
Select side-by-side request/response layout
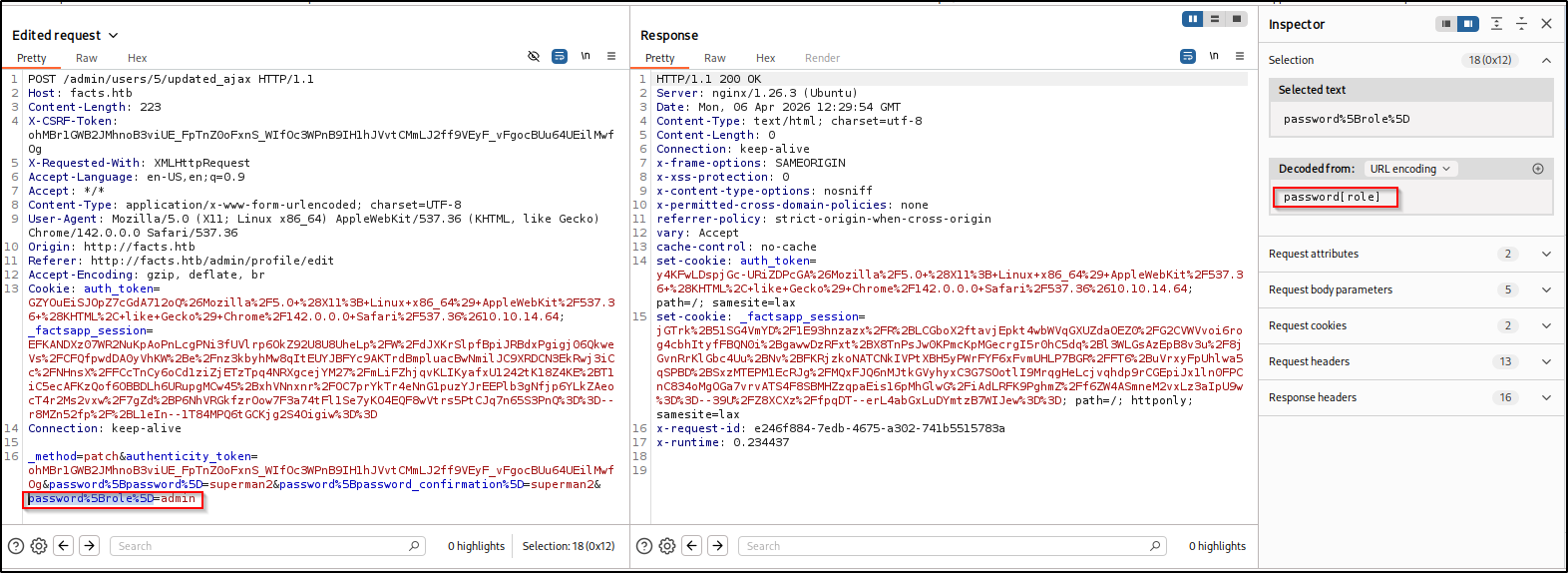click(1193, 19)
